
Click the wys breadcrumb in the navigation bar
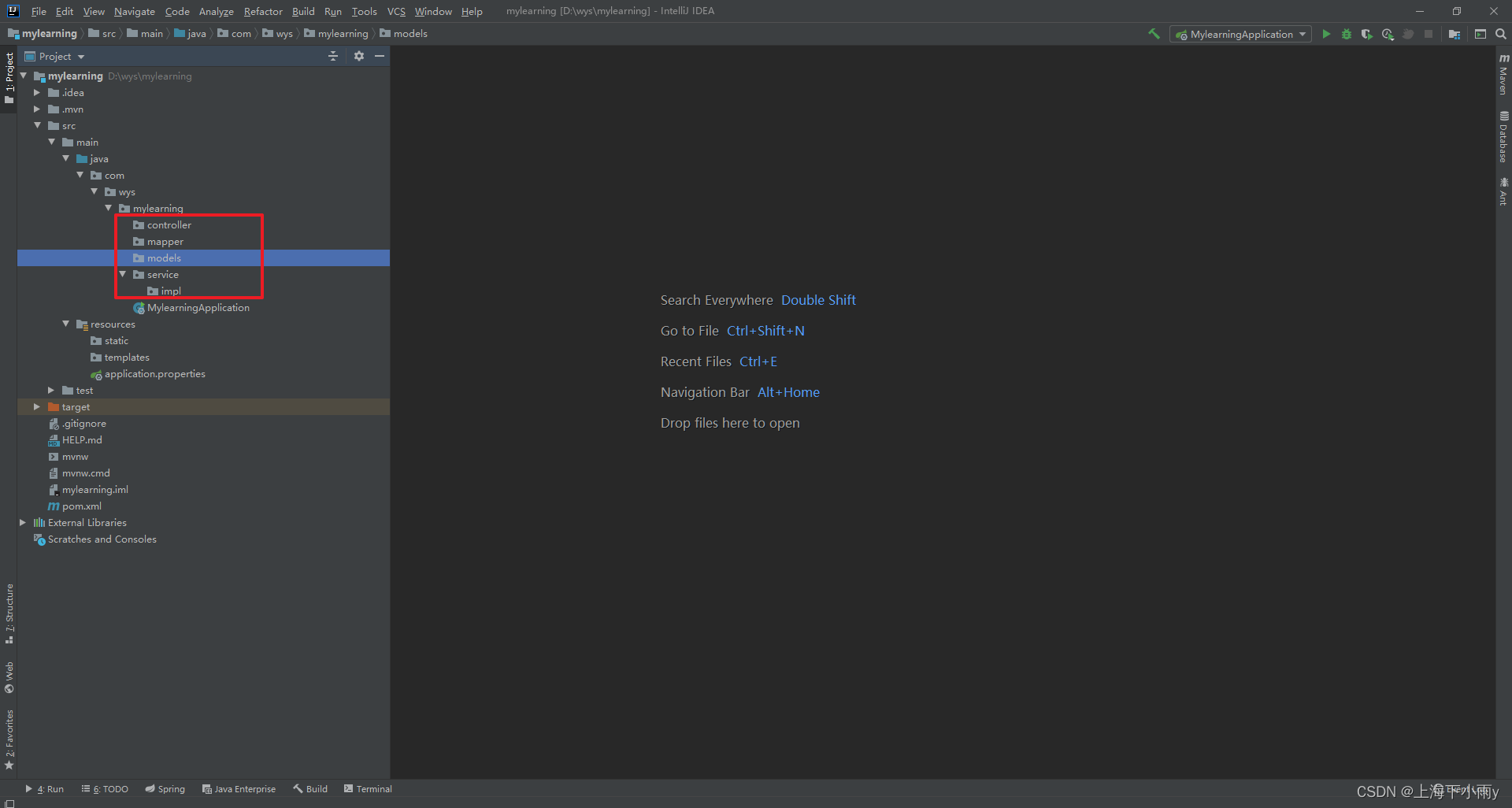pyautogui.click(x=277, y=34)
